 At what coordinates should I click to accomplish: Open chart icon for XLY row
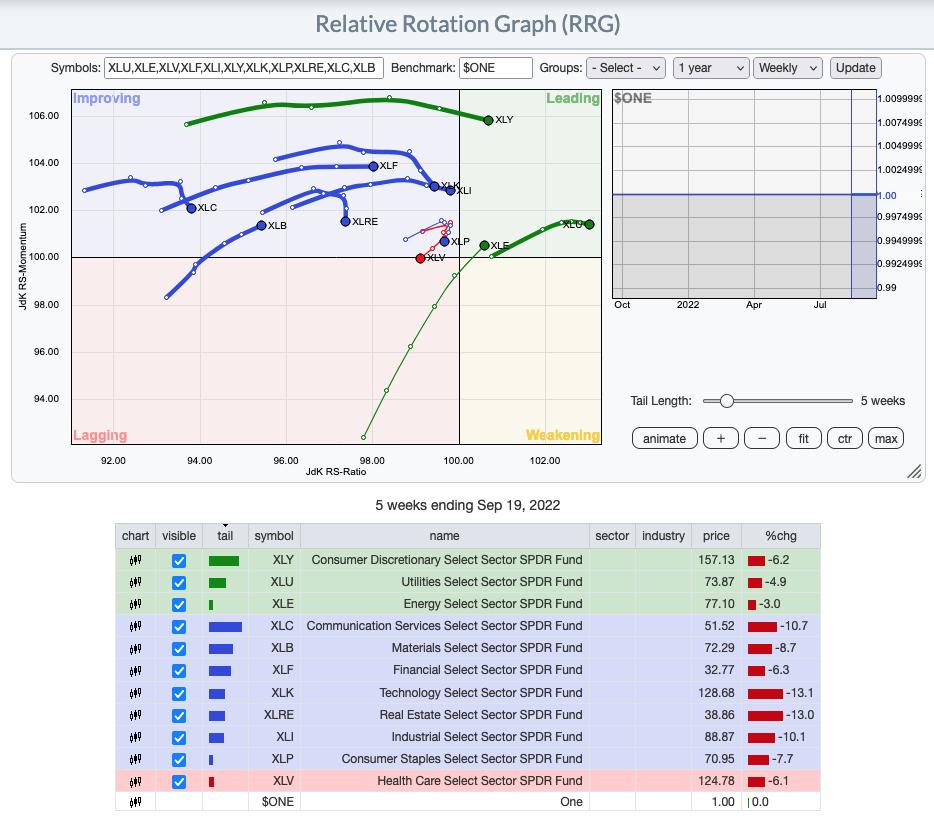coord(135,560)
